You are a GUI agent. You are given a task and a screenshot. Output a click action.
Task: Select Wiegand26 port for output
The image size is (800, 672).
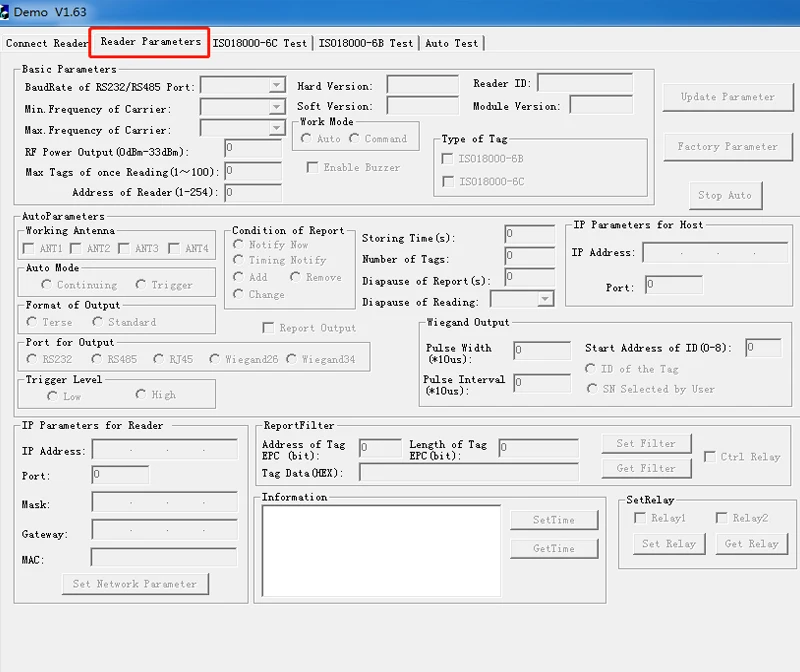click(x=215, y=359)
